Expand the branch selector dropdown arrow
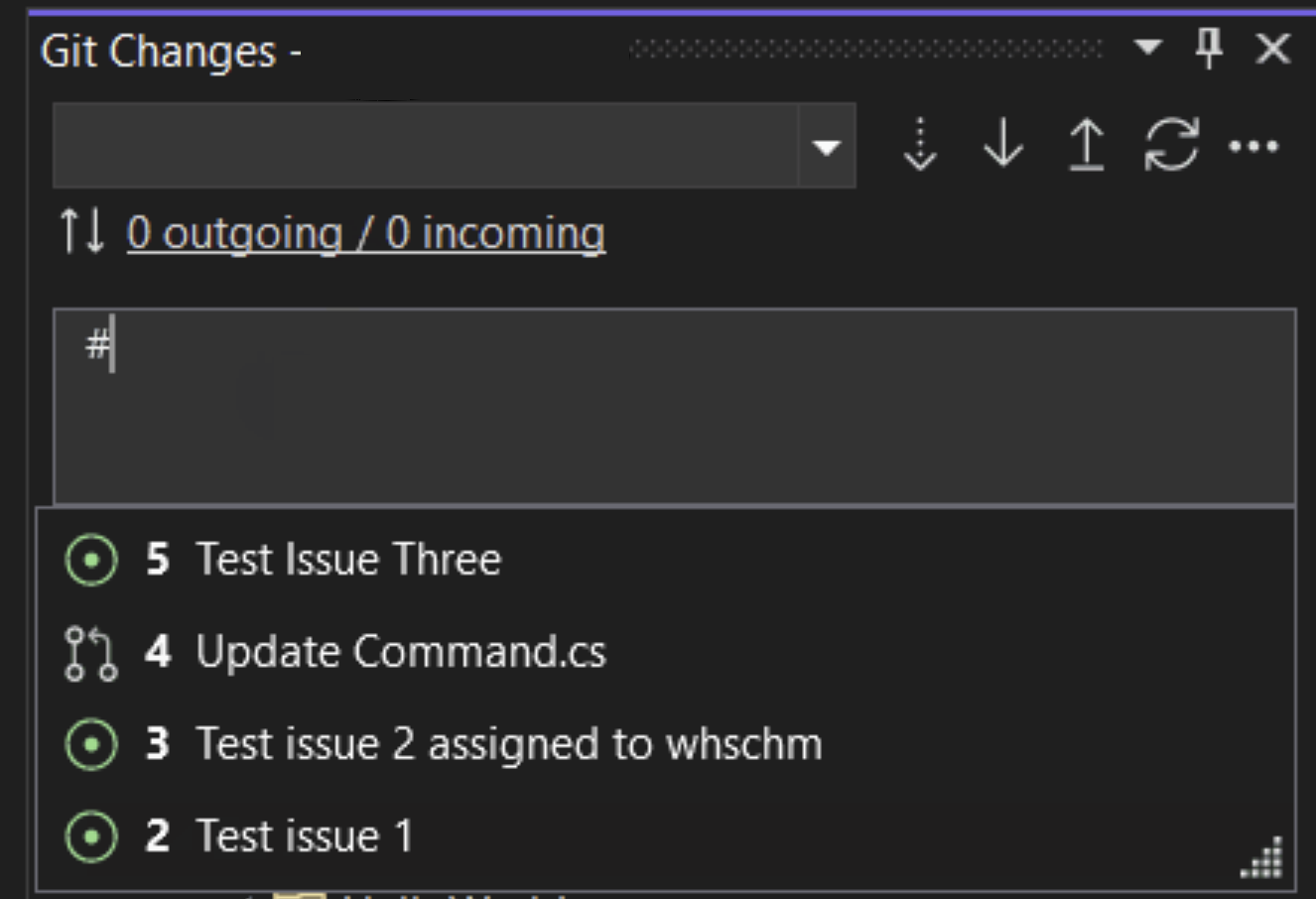 click(826, 147)
